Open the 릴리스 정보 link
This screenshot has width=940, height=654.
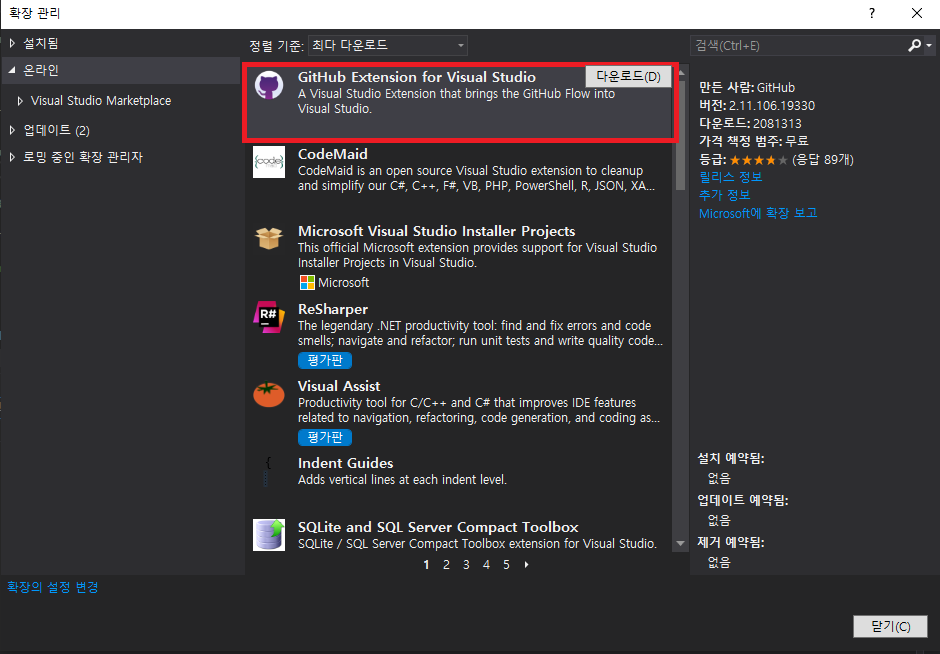click(730, 177)
